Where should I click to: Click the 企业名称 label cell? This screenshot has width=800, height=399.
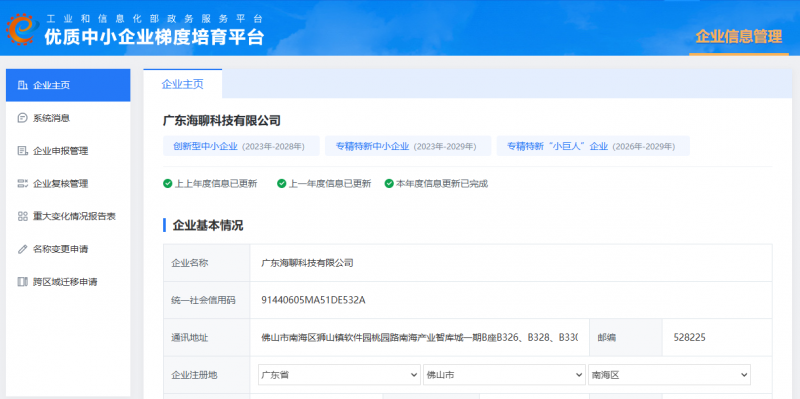[207, 263]
